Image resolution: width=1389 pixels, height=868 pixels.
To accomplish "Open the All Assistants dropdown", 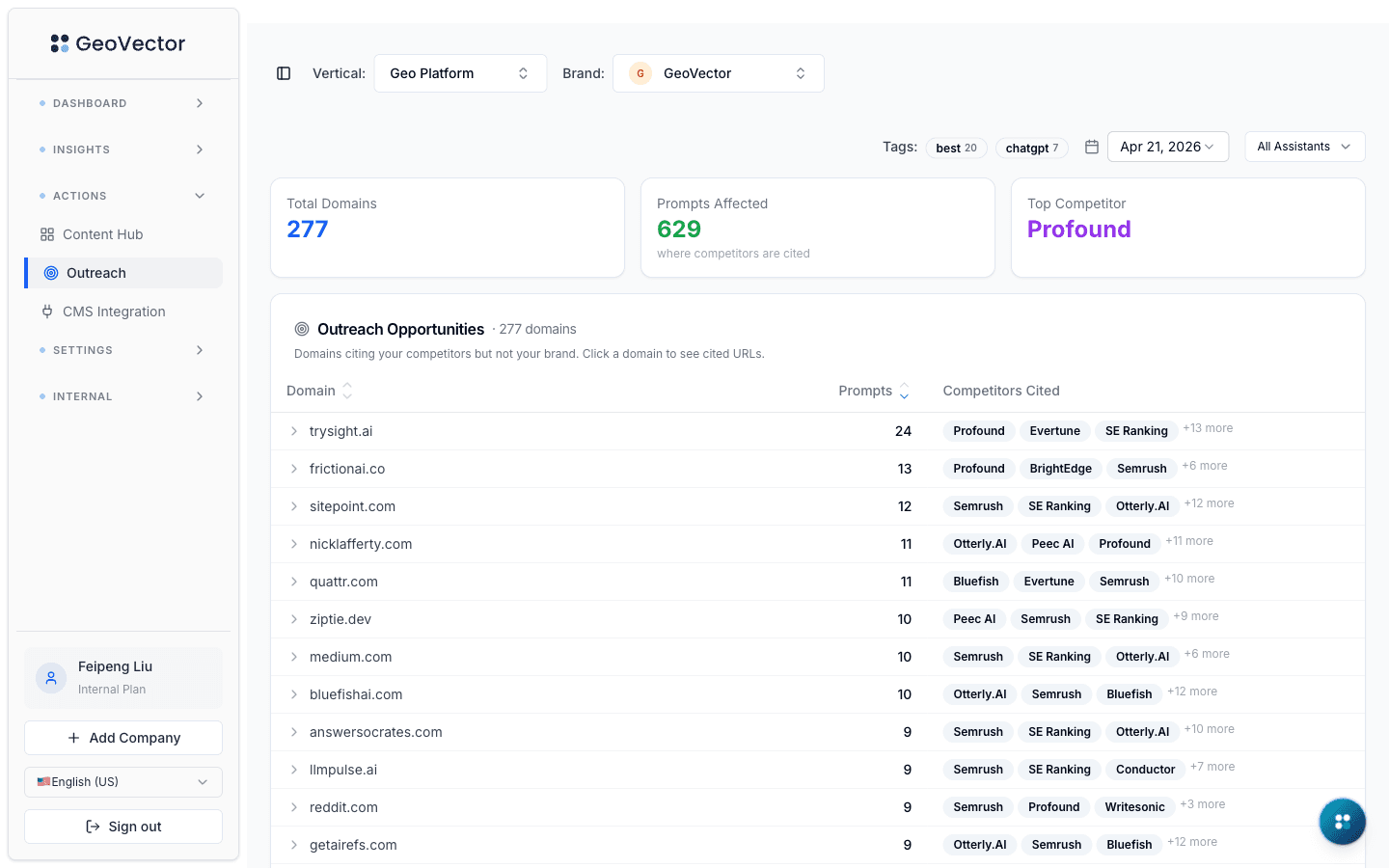I will coord(1304,146).
